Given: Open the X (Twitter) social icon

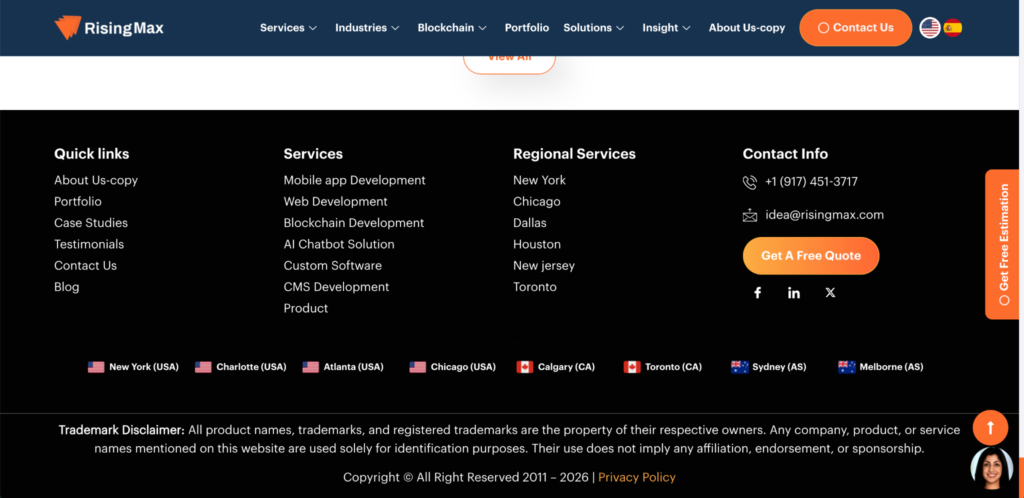Looking at the screenshot, I should point(830,293).
